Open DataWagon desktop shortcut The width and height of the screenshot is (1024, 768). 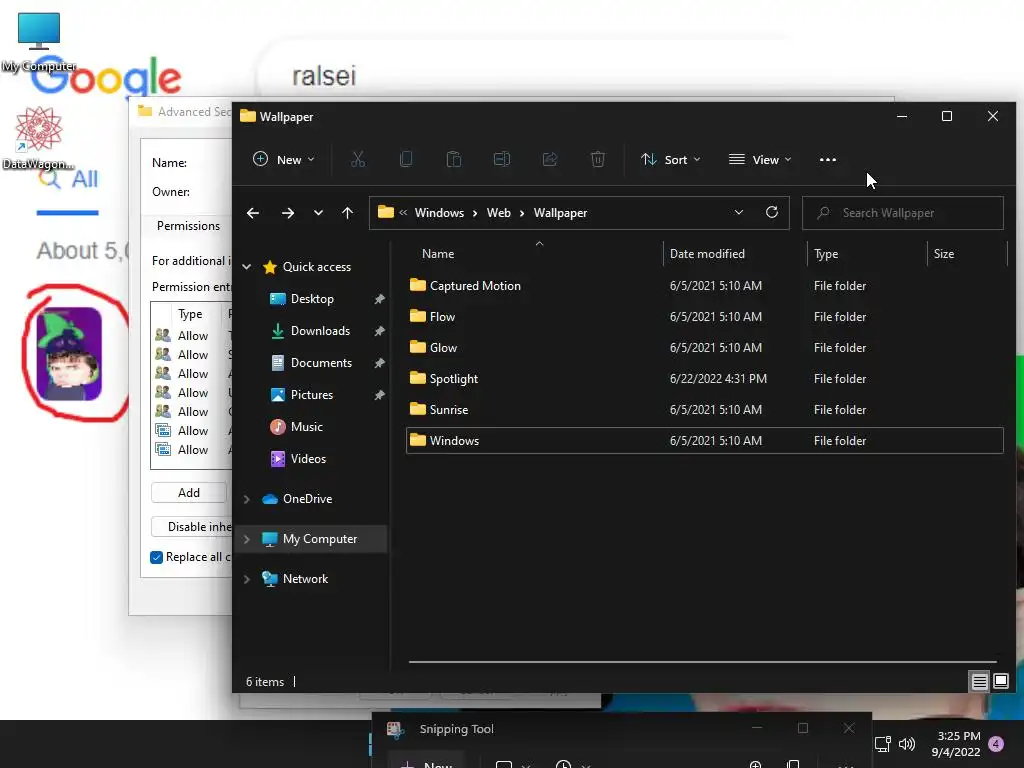tap(39, 138)
